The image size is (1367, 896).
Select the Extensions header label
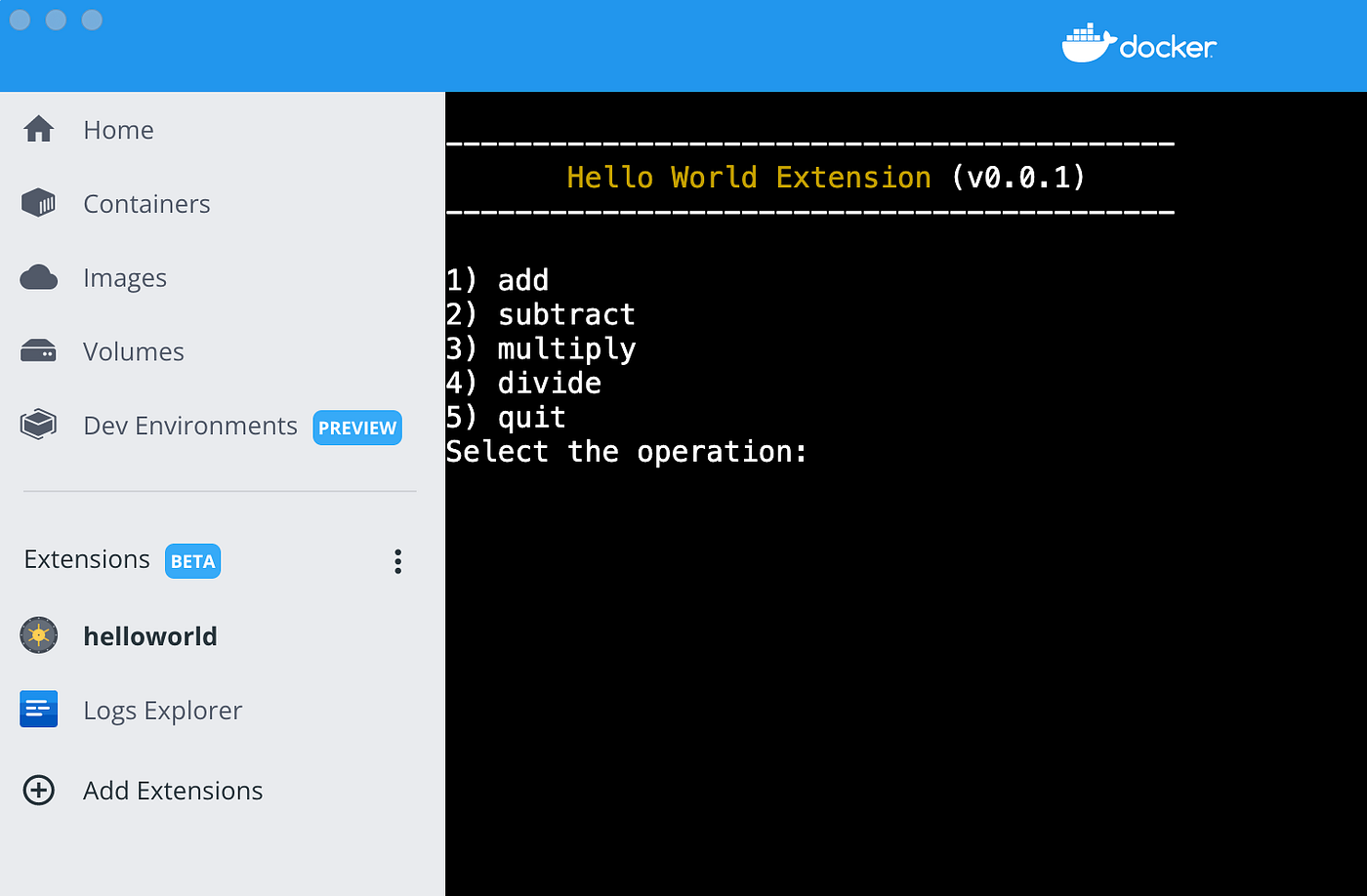click(86, 559)
